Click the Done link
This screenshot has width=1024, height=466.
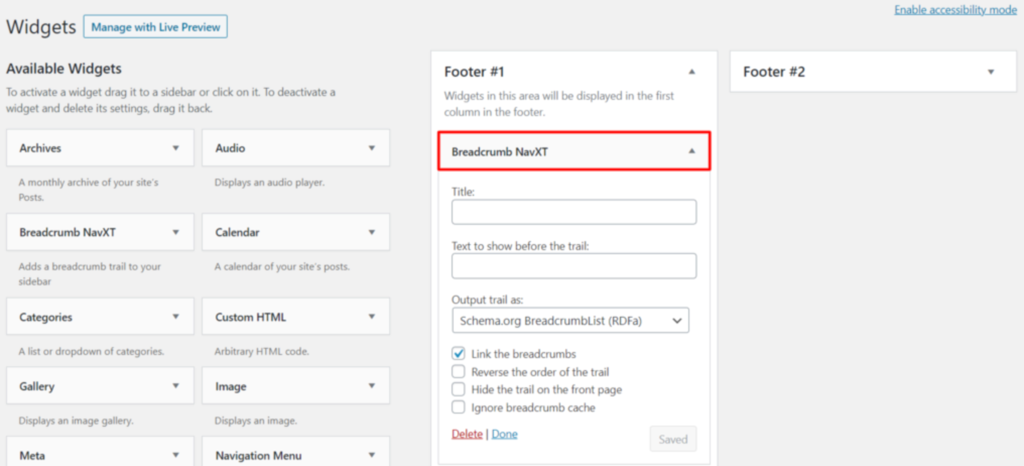tap(504, 434)
